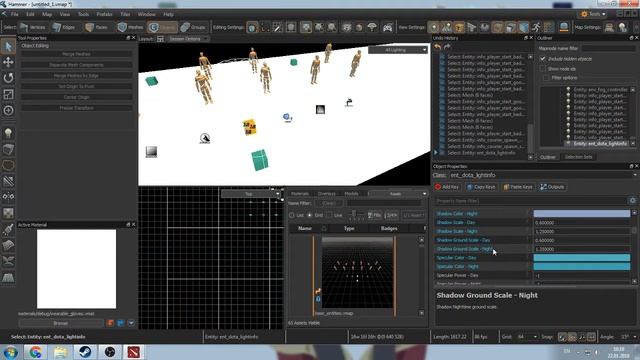Click the gamepad icon in Editing Settings
The width and height of the screenshot is (640, 360).
pos(387,27)
